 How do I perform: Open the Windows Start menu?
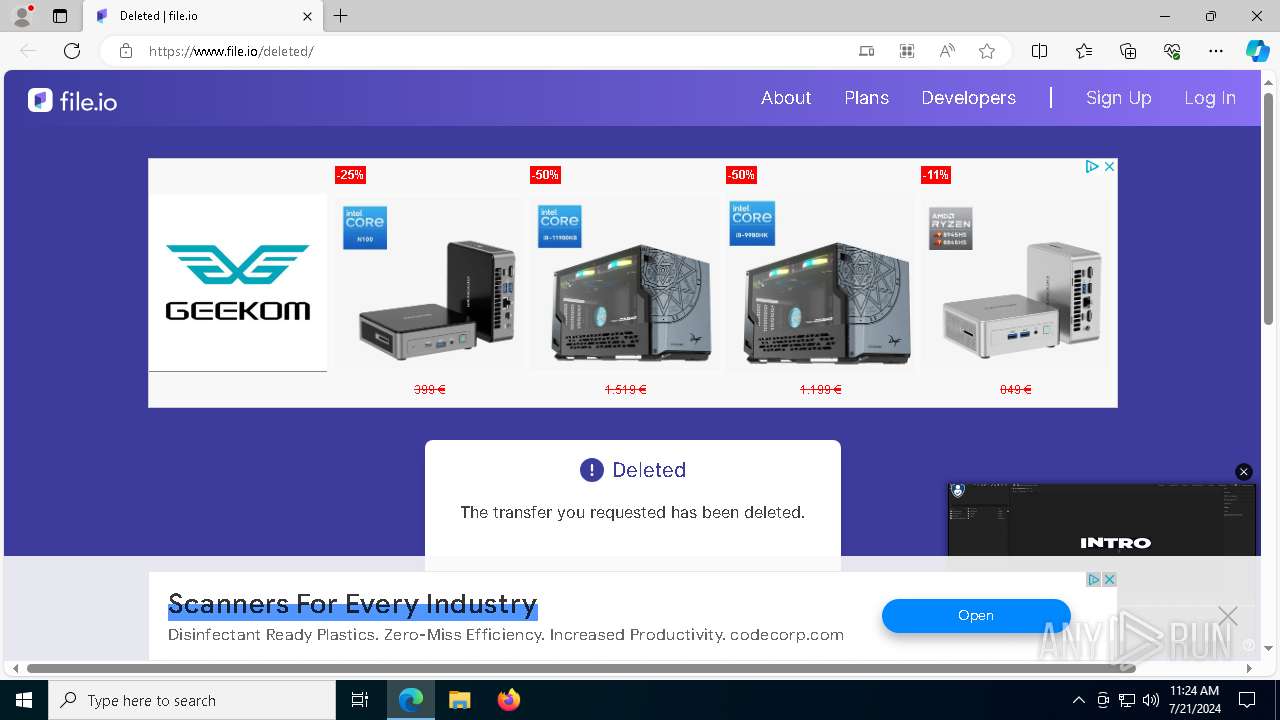pyautogui.click(x=24, y=700)
